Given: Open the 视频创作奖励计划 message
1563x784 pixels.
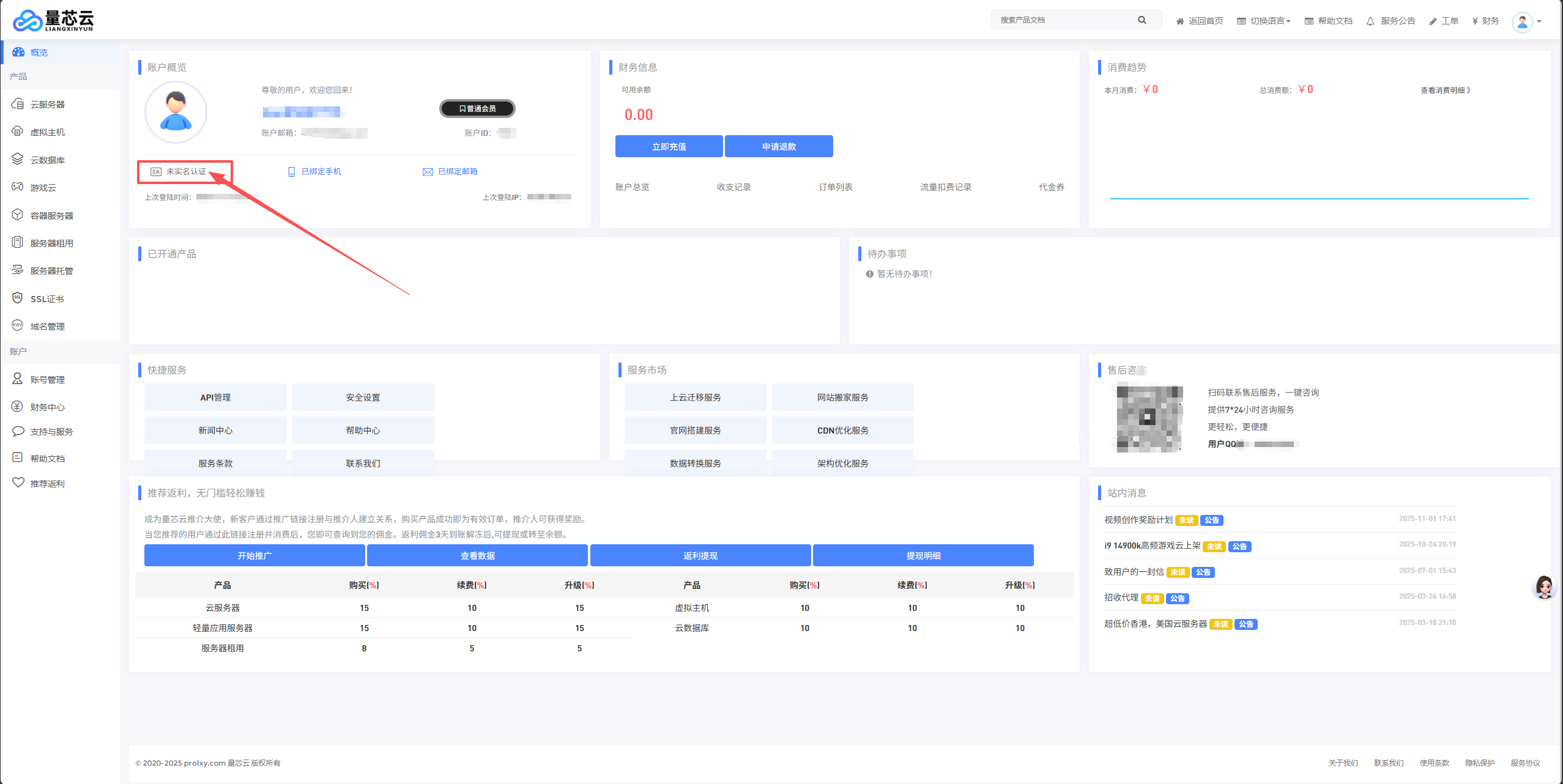Looking at the screenshot, I should coord(1138,520).
